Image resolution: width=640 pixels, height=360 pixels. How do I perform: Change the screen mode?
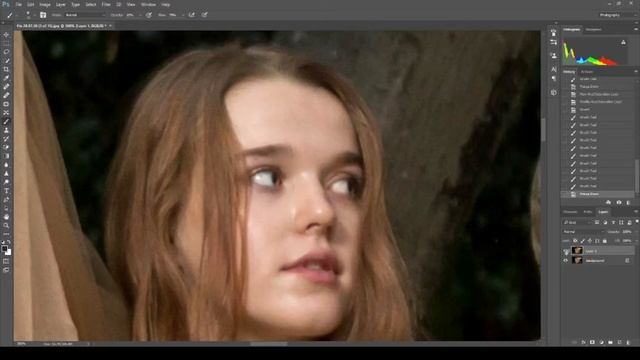point(6,270)
